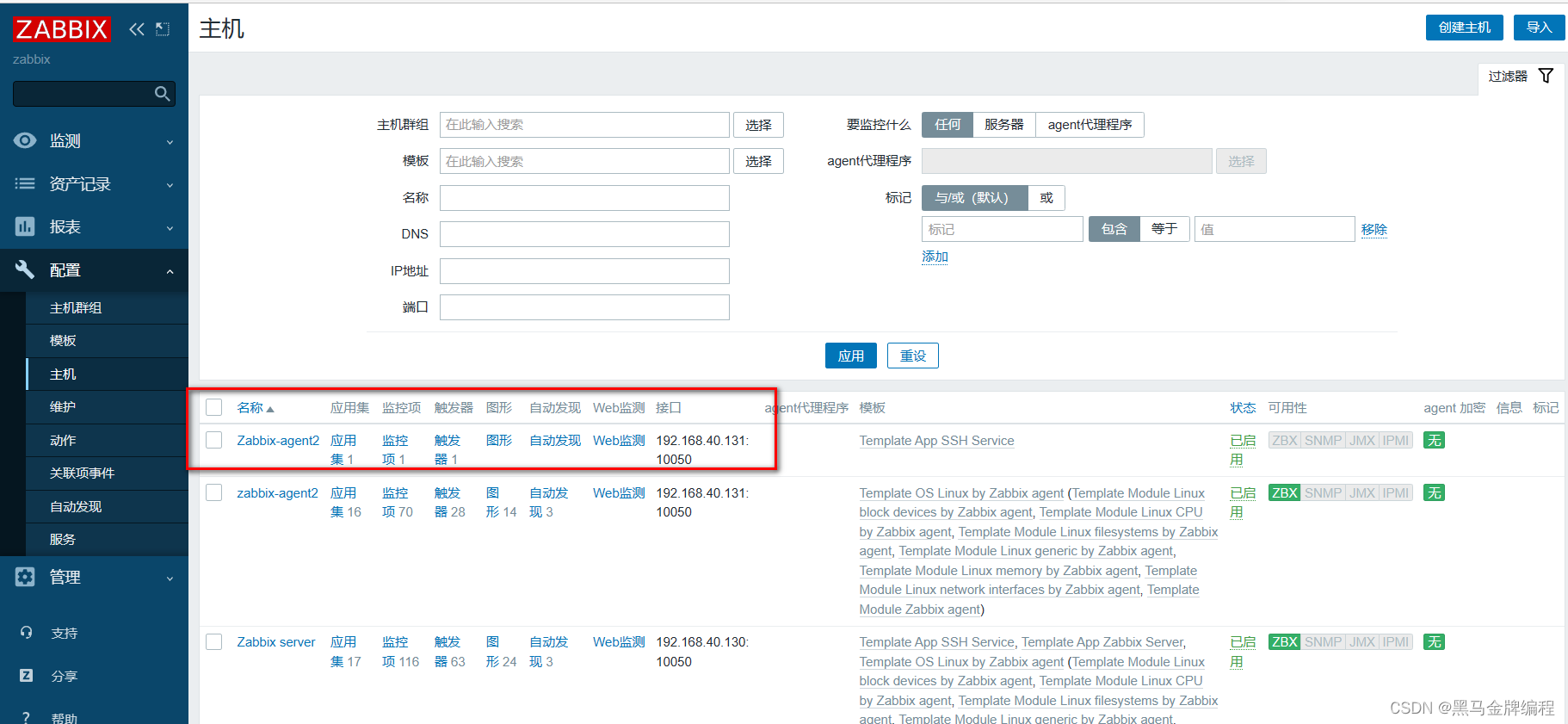Screen dimensions: 1568x724
Task: Click 导入 button
Action: [1539, 28]
